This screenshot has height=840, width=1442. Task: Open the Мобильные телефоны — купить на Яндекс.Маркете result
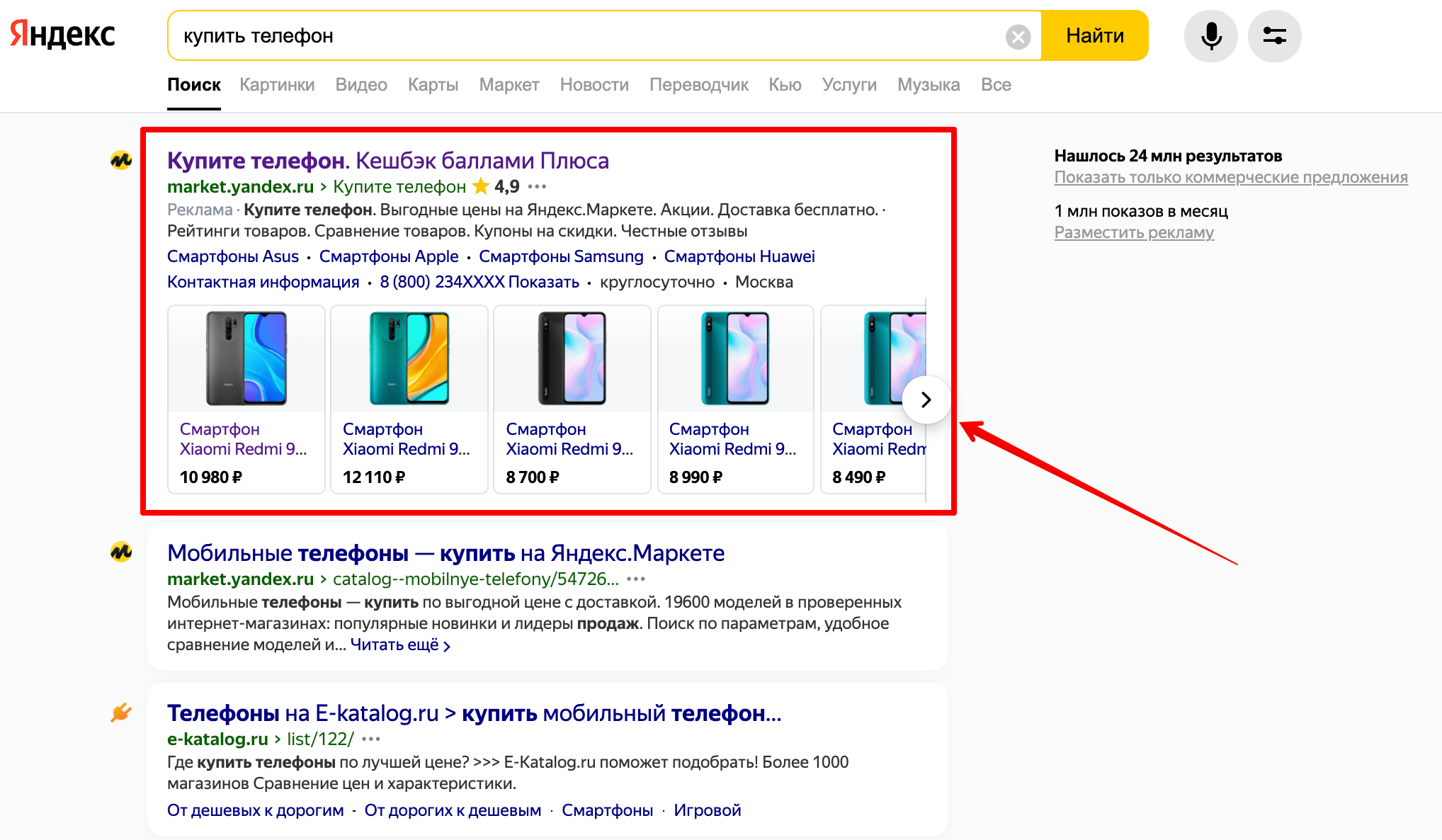(x=445, y=553)
